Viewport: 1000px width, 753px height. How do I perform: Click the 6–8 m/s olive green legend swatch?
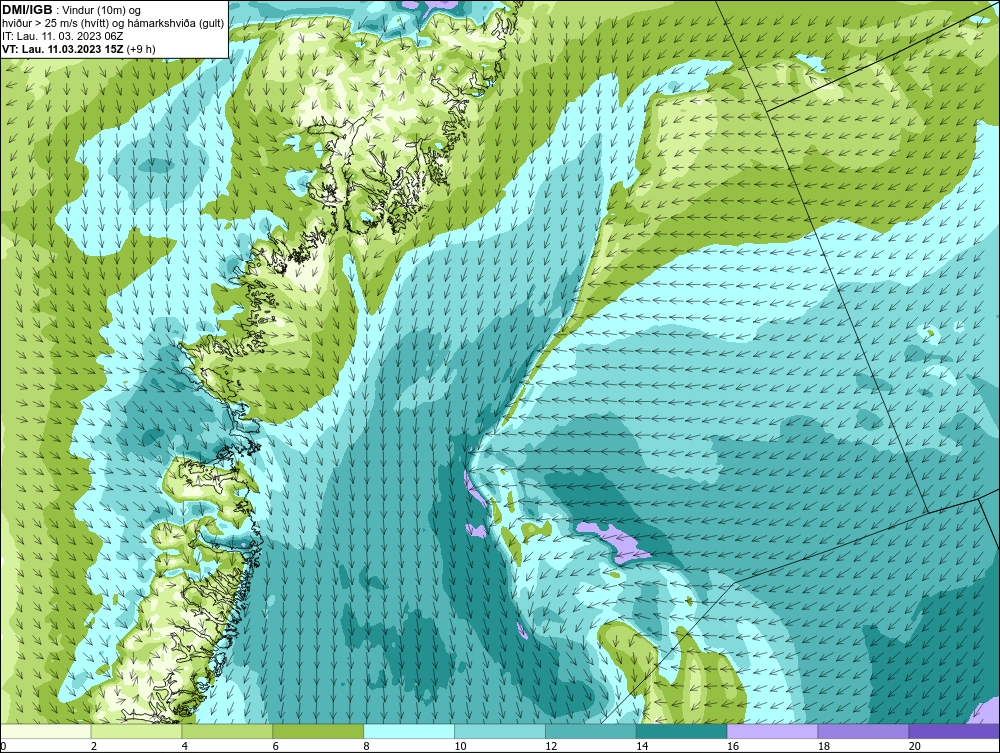click(318, 731)
